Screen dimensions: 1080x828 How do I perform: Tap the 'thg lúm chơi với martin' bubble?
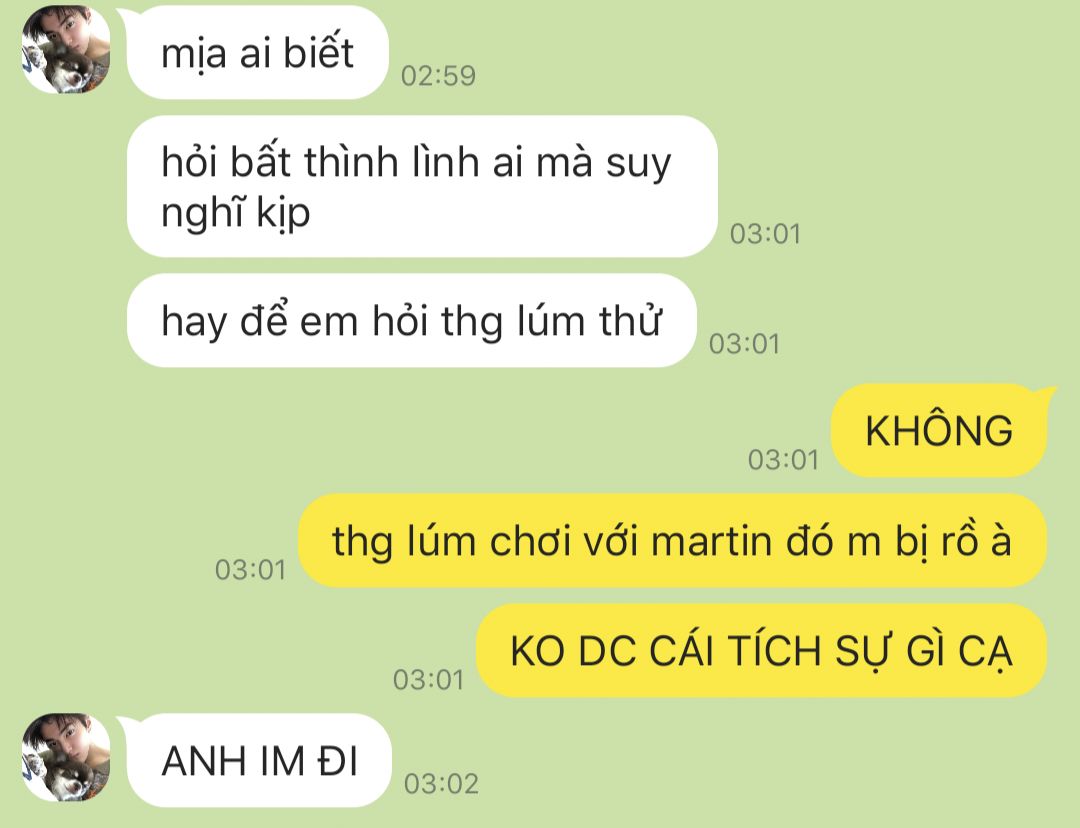pos(672,541)
